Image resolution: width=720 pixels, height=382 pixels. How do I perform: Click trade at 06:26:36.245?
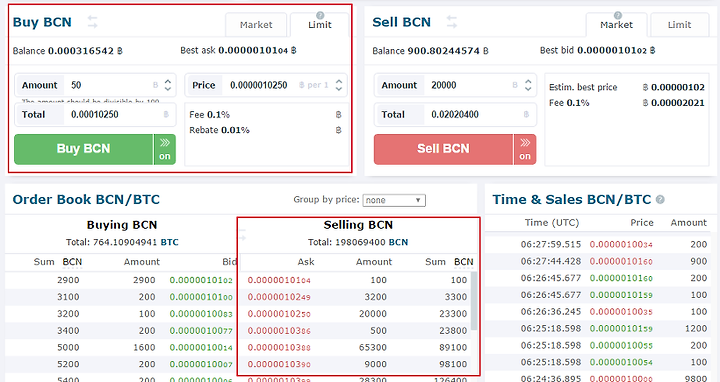pyautogui.click(x=597, y=312)
